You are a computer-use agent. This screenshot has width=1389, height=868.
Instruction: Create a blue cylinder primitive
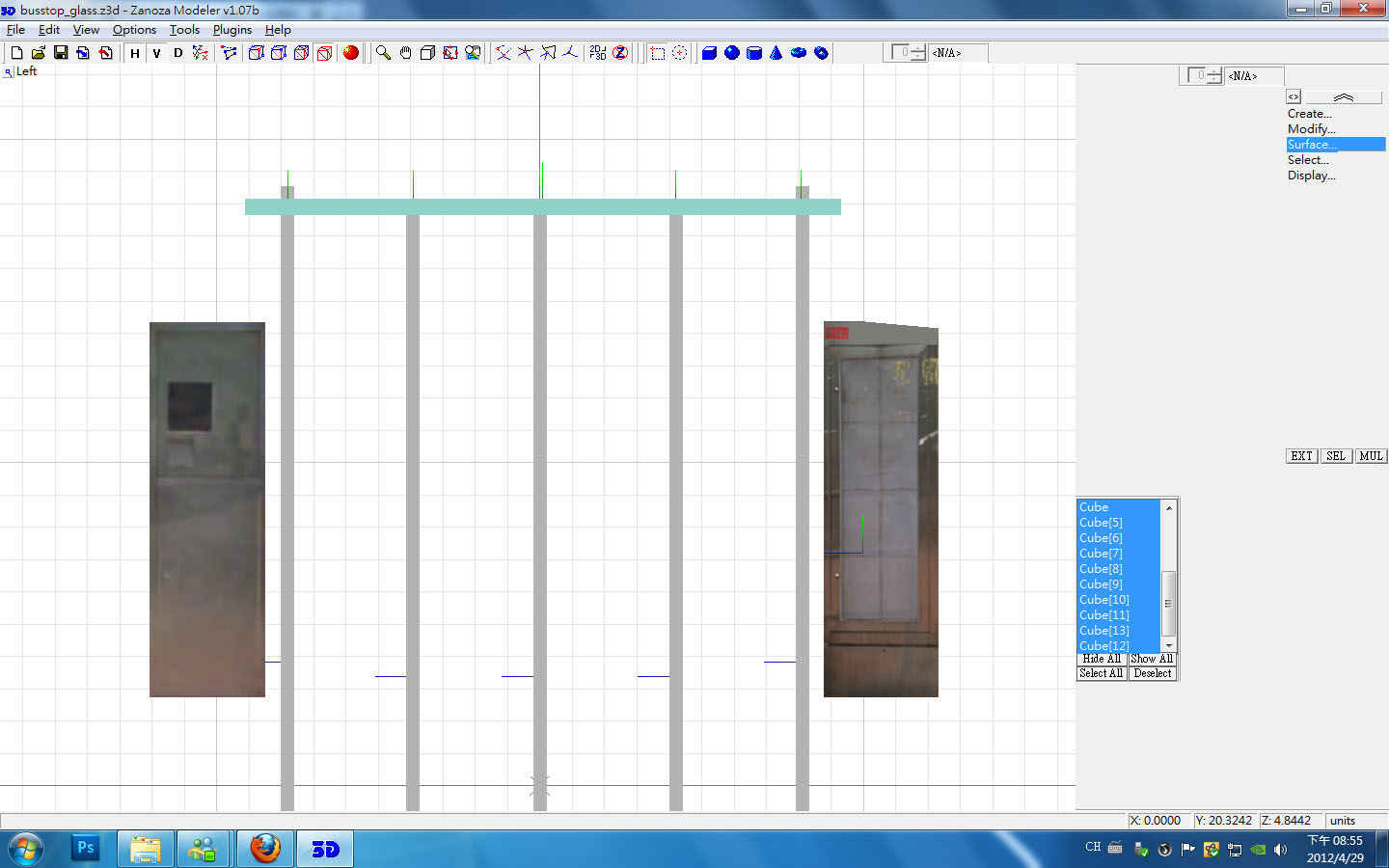point(754,53)
